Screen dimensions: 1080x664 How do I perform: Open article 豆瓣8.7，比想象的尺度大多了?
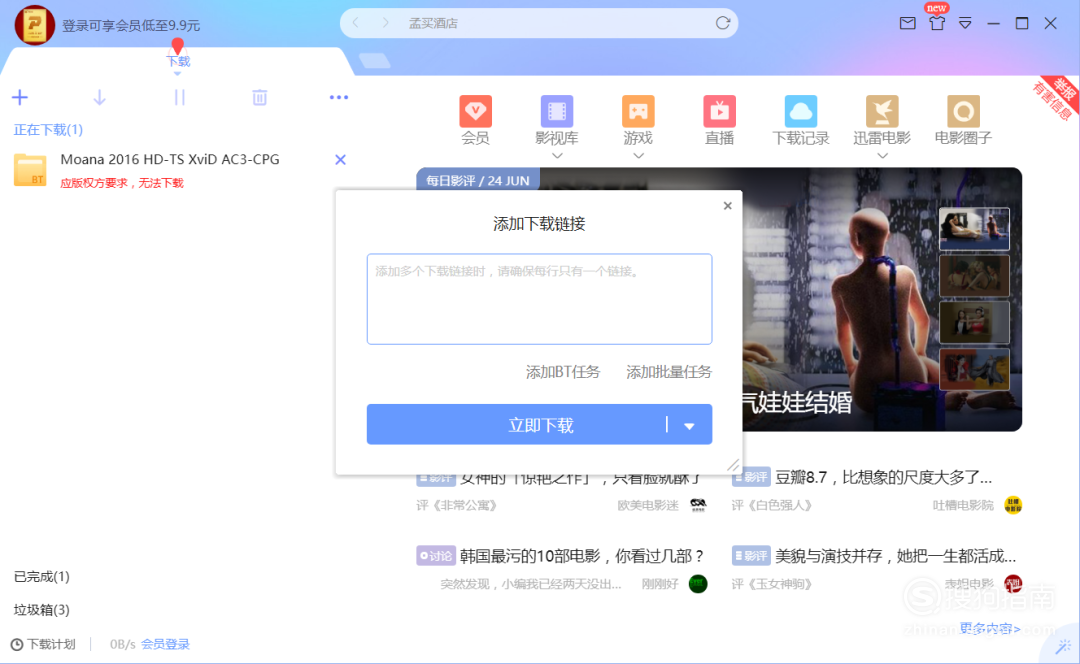click(x=884, y=477)
